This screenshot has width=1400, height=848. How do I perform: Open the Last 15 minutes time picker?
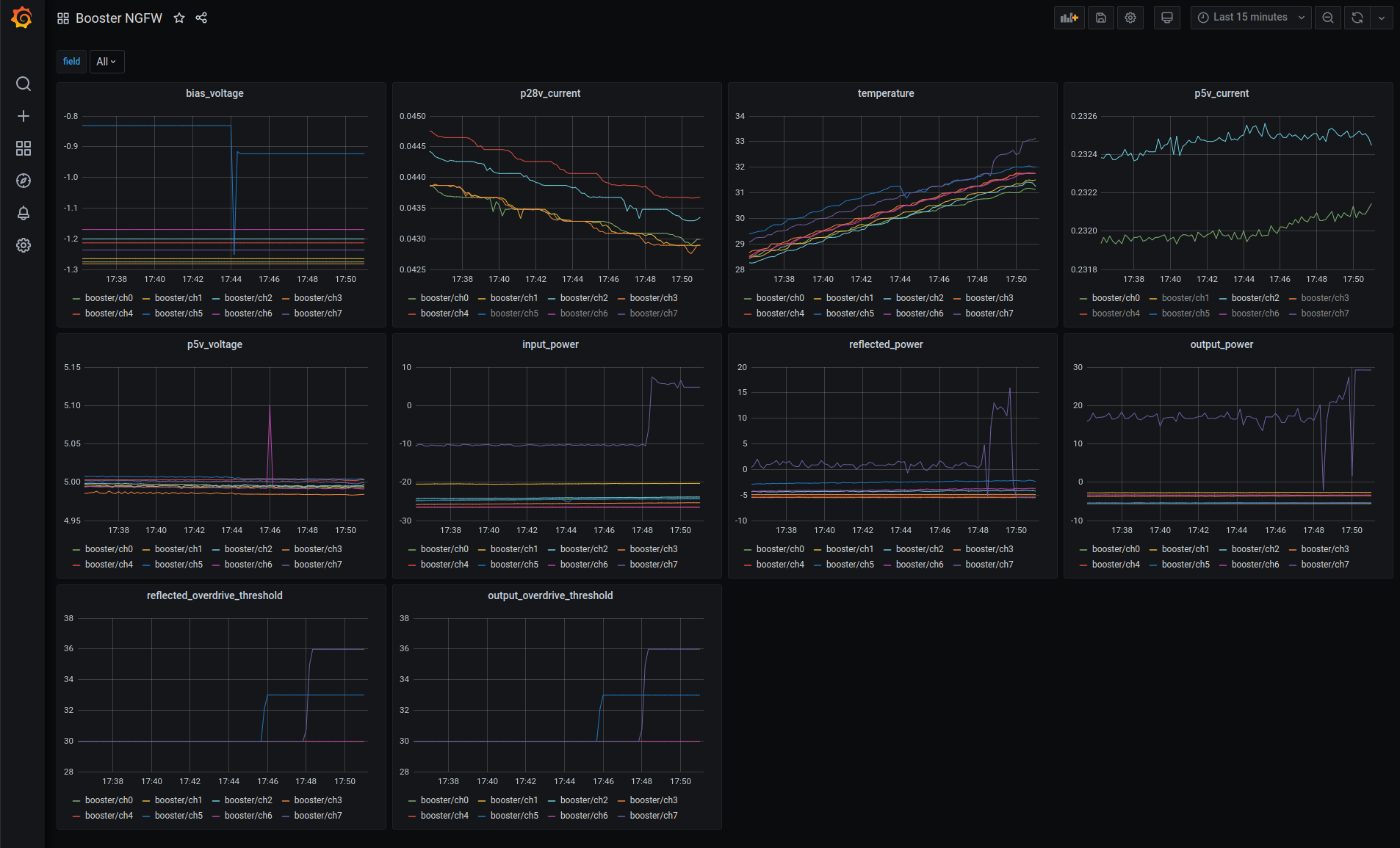coord(1250,18)
